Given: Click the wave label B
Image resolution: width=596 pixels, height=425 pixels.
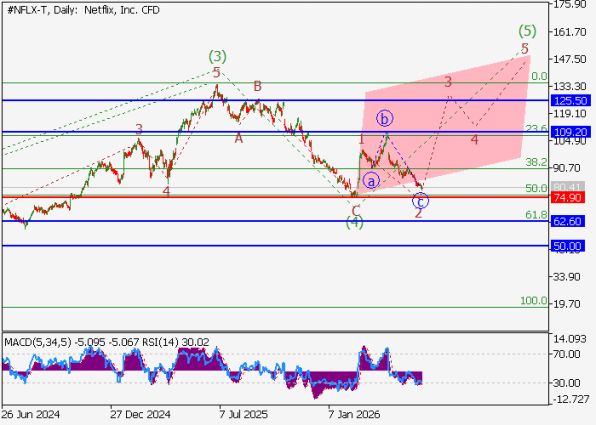Looking at the screenshot, I should coord(257,86).
